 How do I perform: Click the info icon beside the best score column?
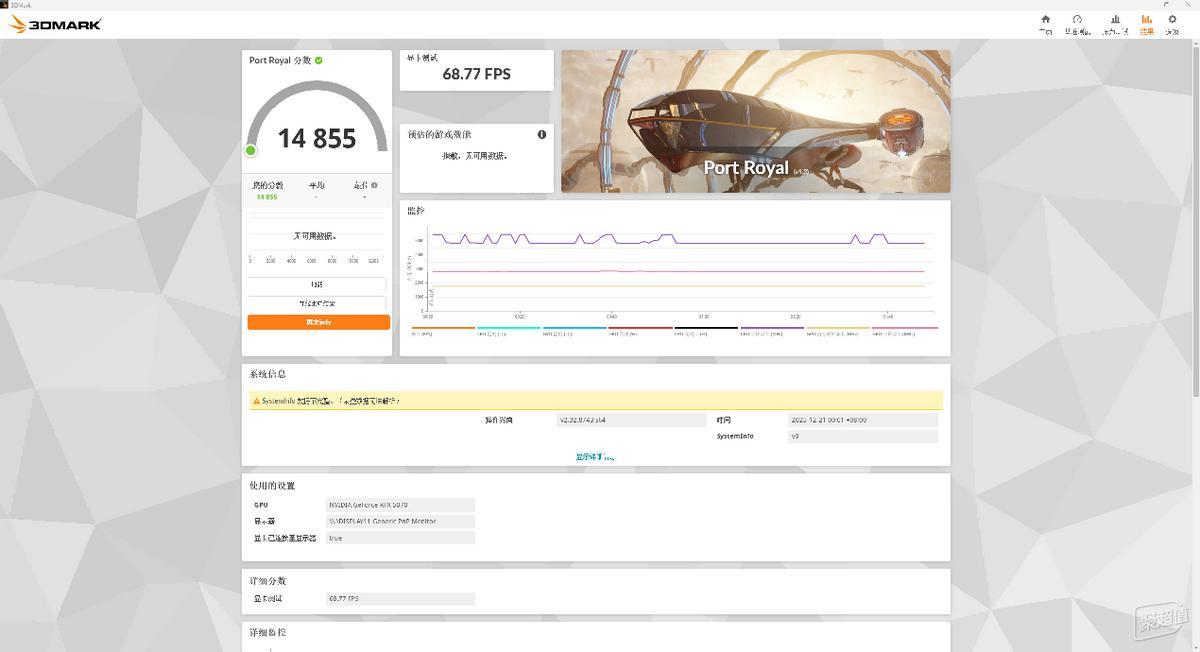pyautogui.click(x=374, y=185)
